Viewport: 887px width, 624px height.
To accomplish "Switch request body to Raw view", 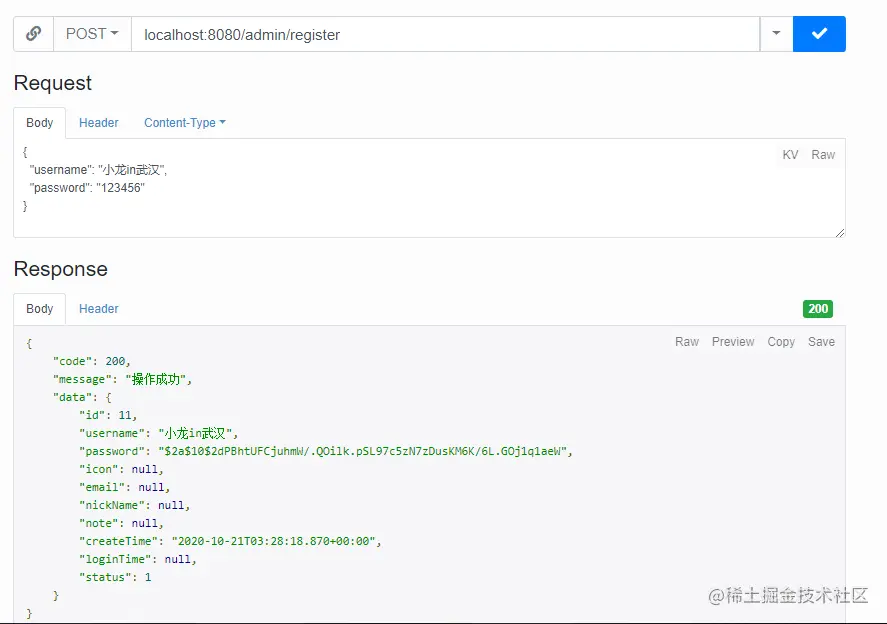I will (x=823, y=155).
